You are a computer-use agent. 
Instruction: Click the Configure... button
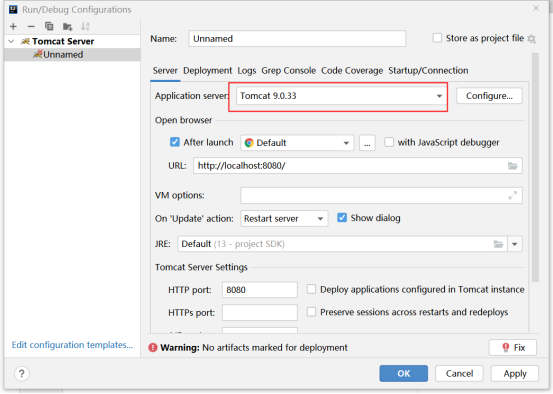click(489, 96)
